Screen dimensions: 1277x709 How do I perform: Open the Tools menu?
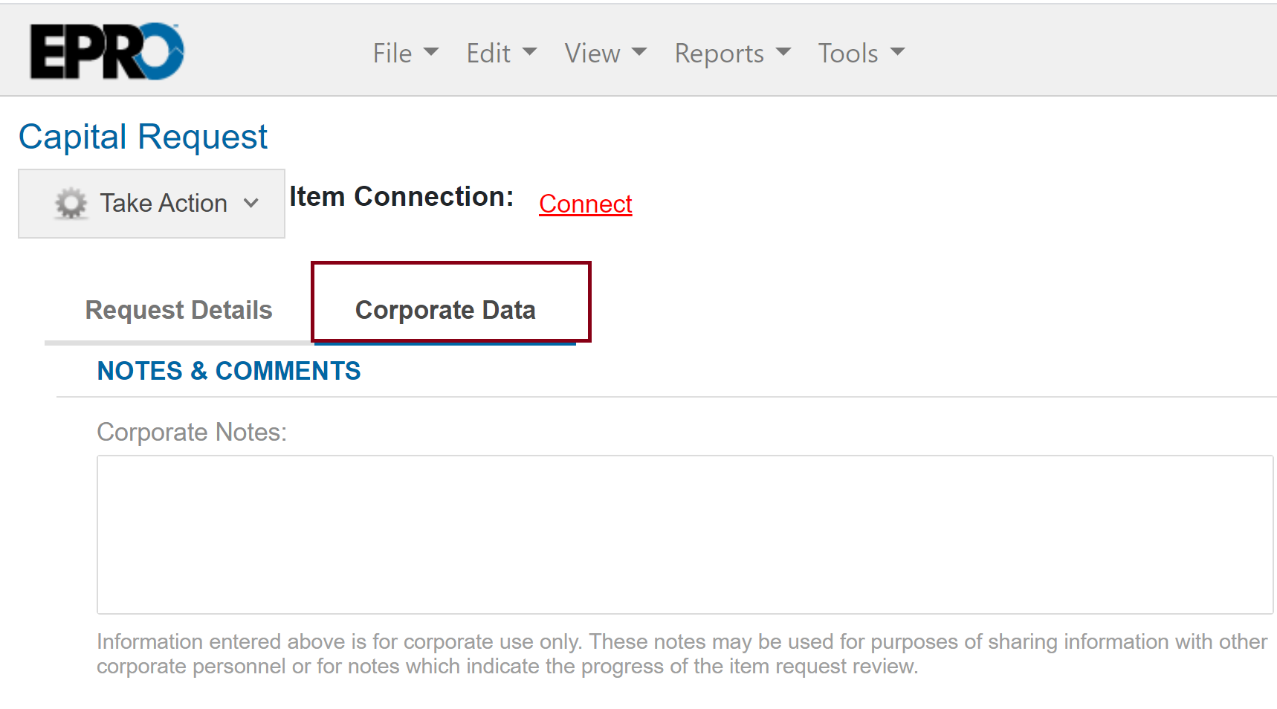coord(848,53)
